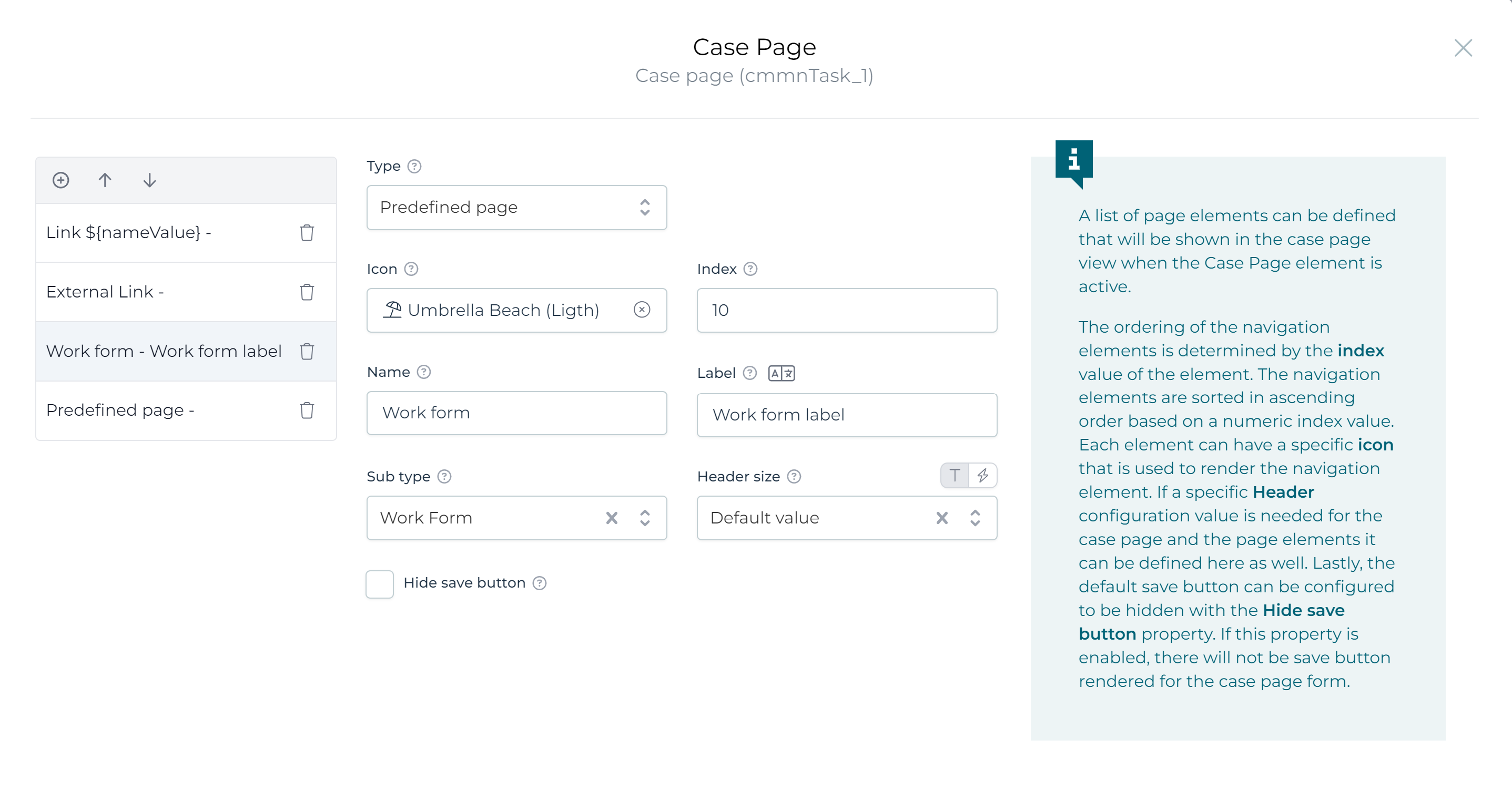This screenshot has height=791, width=1512.
Task: Open the Type help tooltip
Action: 415,166
